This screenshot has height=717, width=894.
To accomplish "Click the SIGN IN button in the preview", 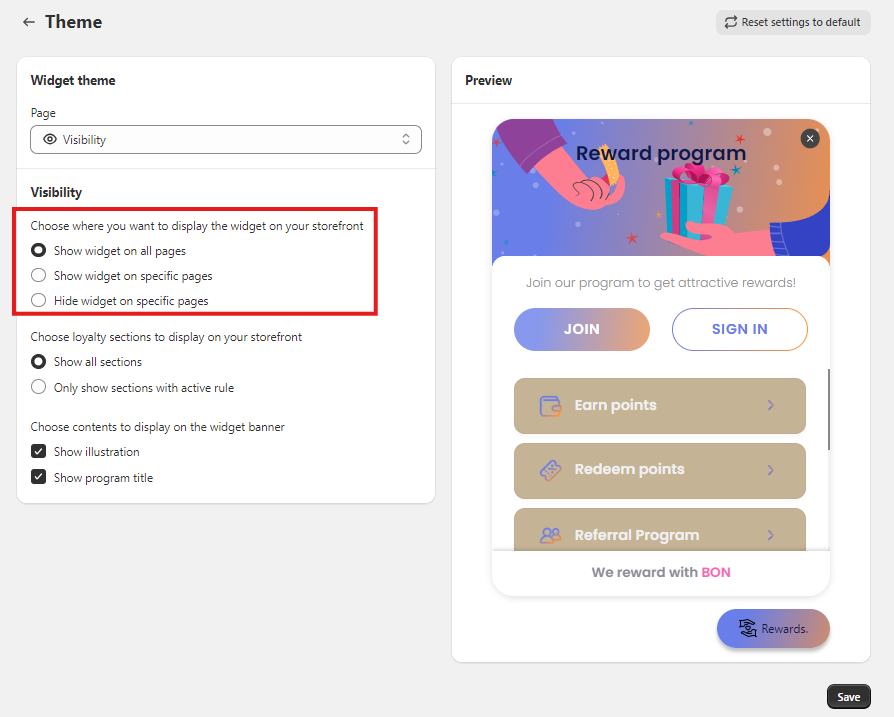I will 739,328.
